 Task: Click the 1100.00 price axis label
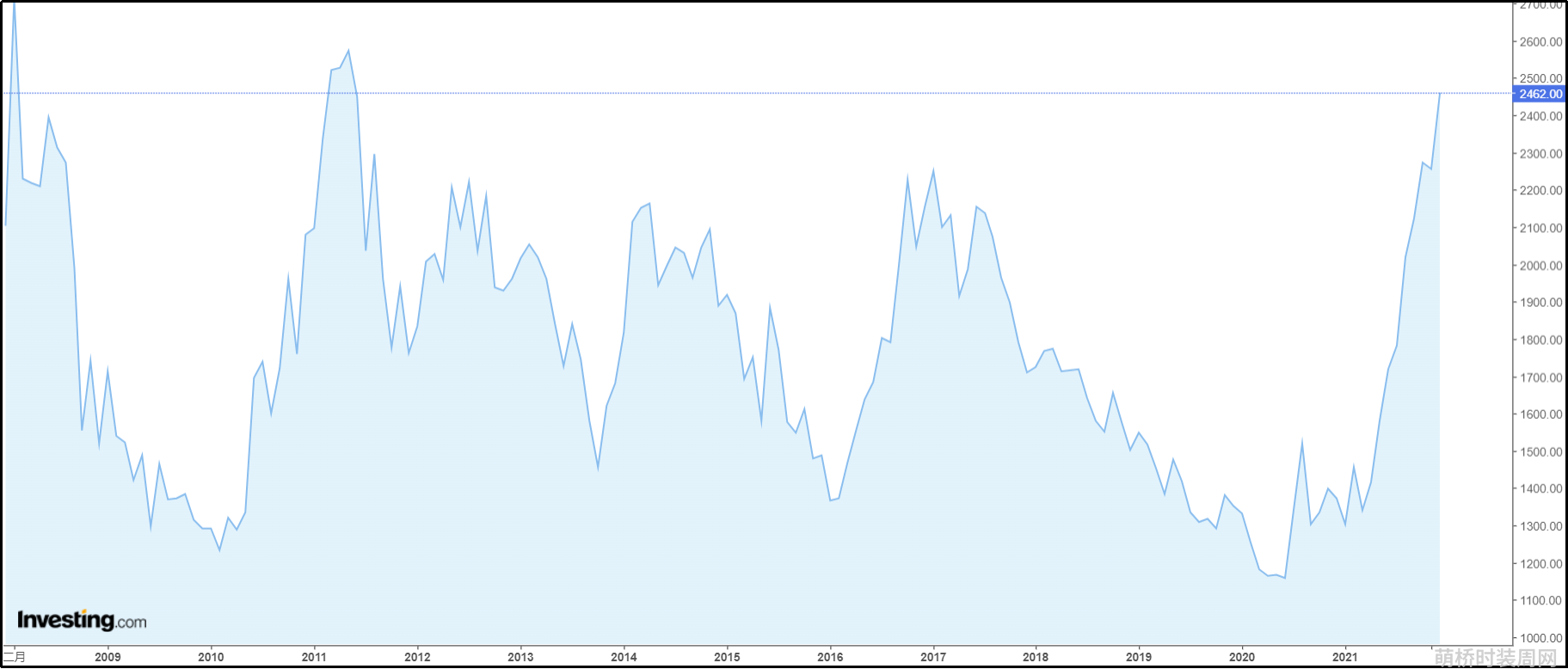coord(1540,601)
